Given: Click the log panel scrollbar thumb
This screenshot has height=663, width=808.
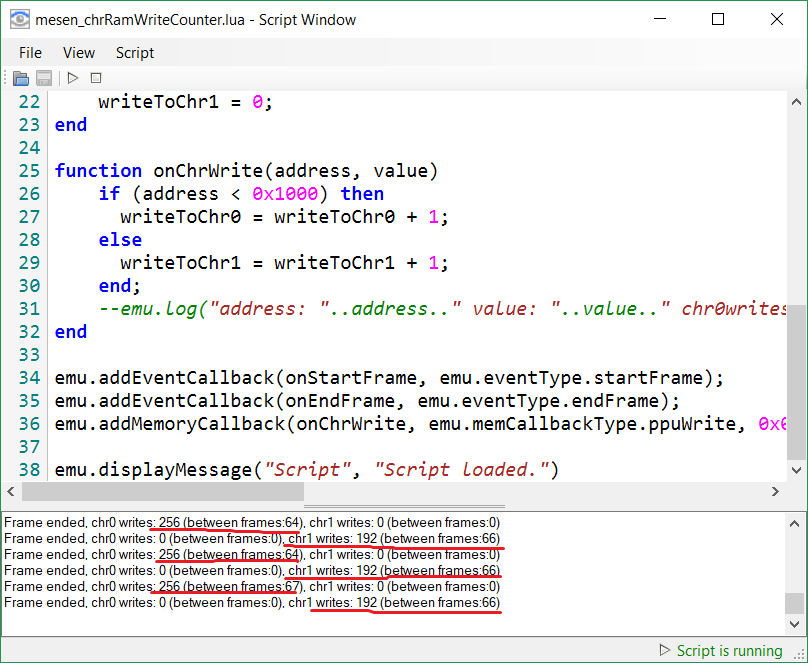Looking at the screenshot, I should click(795, 603).
